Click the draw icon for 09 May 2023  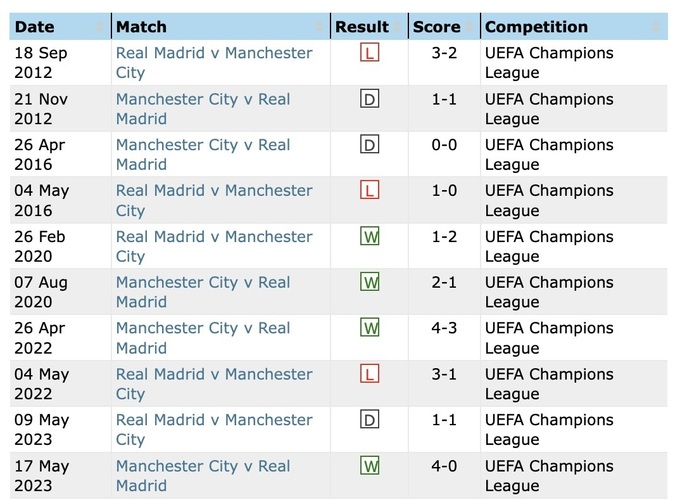click(370, 420)
